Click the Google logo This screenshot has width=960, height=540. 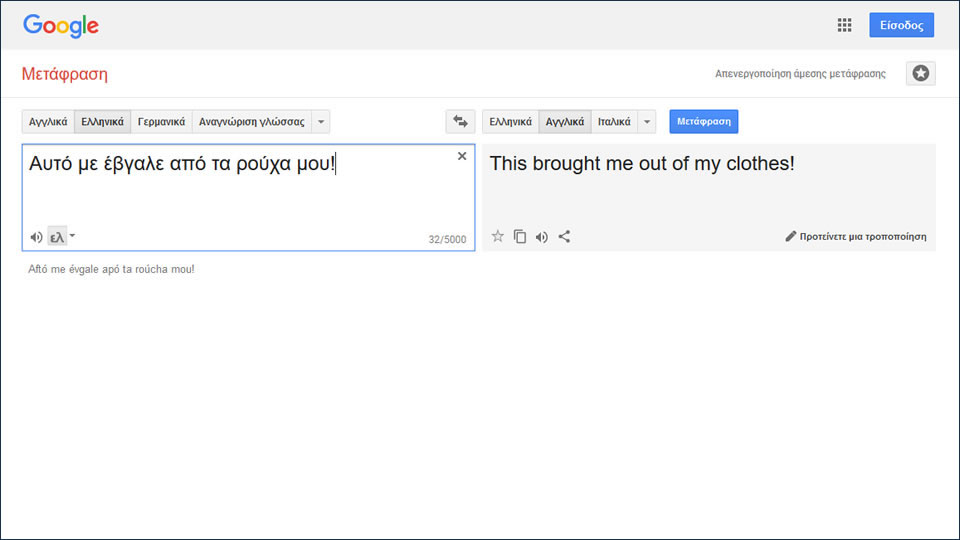point(61,26)
